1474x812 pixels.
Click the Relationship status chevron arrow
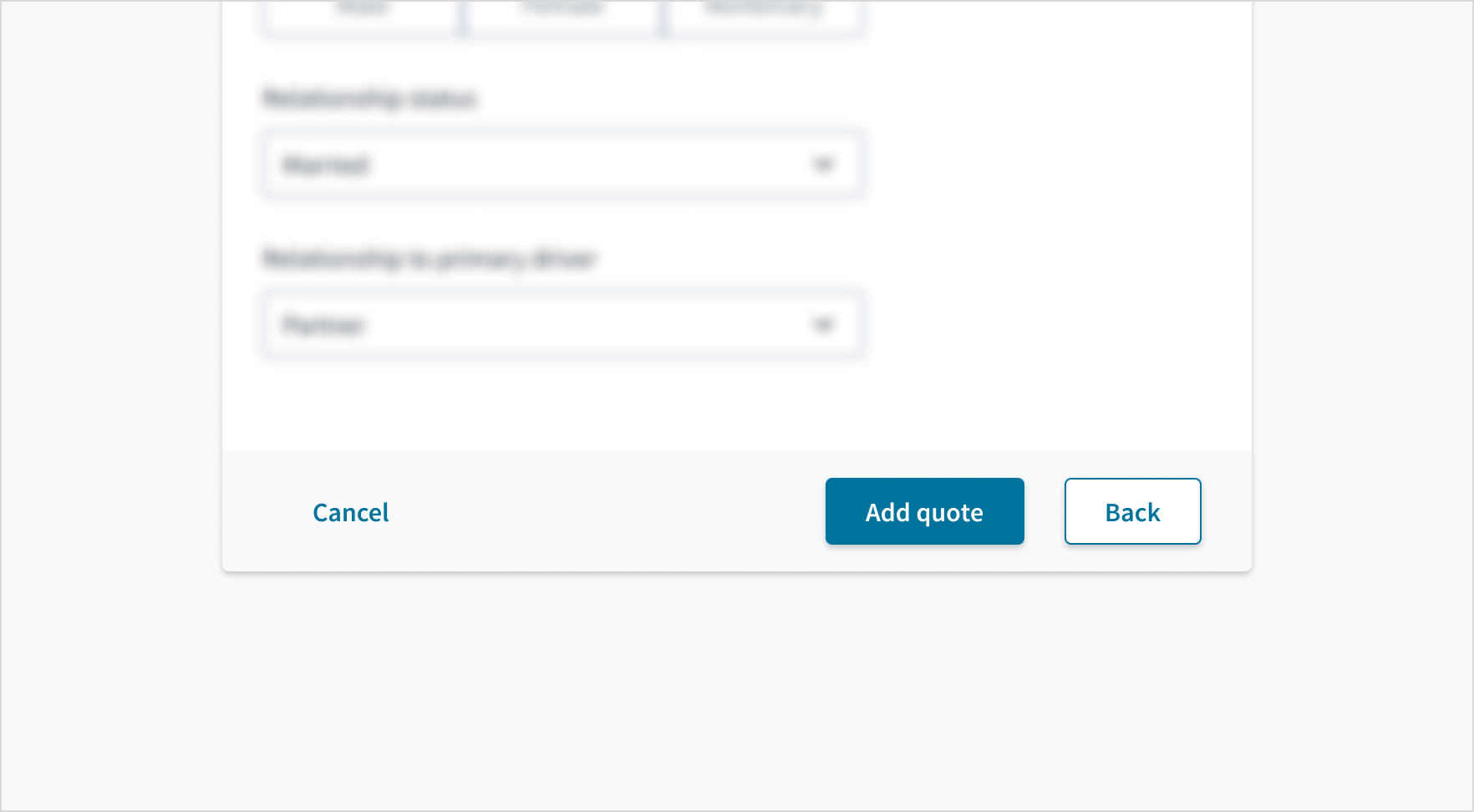click(x=824, y=165)
